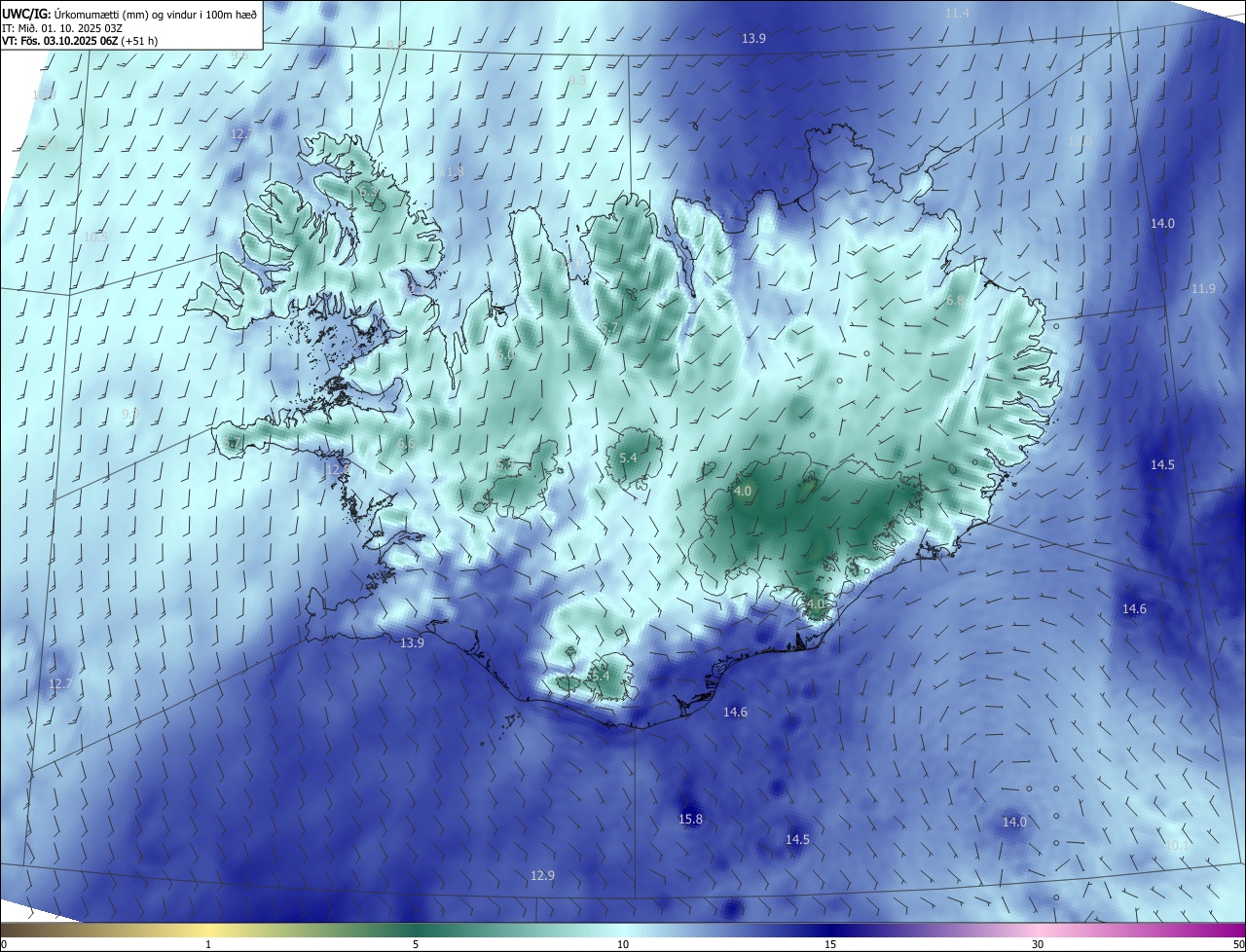Click the yellow section of the colorbar
Image resolution: width=1246 pixels, height=952 pixels.
point(209,930)
